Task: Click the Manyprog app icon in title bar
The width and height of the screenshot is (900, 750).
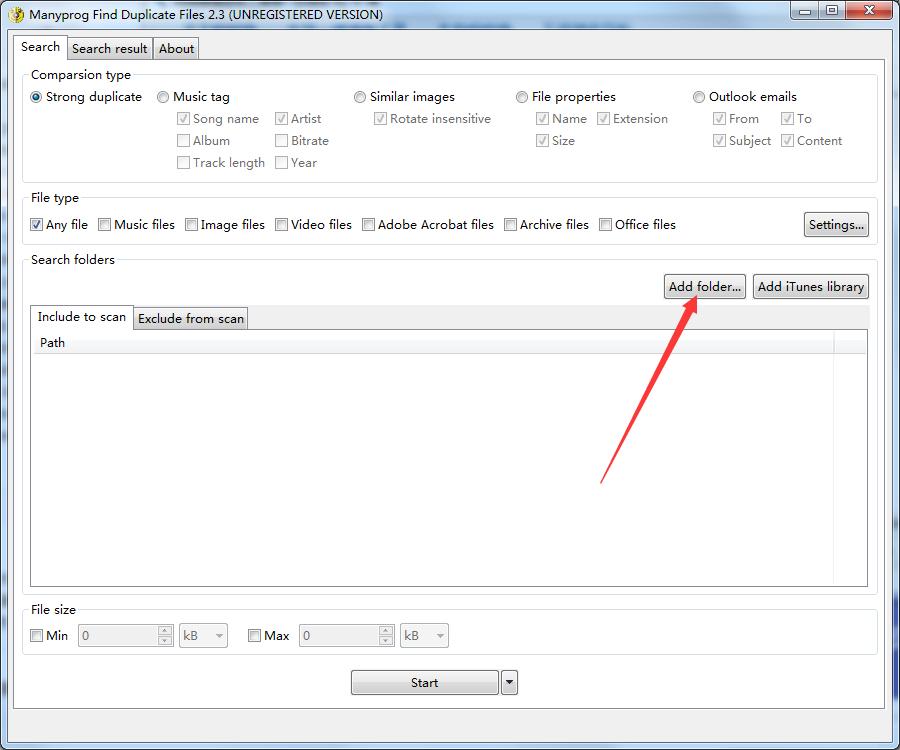Action: tap(15, 14)
